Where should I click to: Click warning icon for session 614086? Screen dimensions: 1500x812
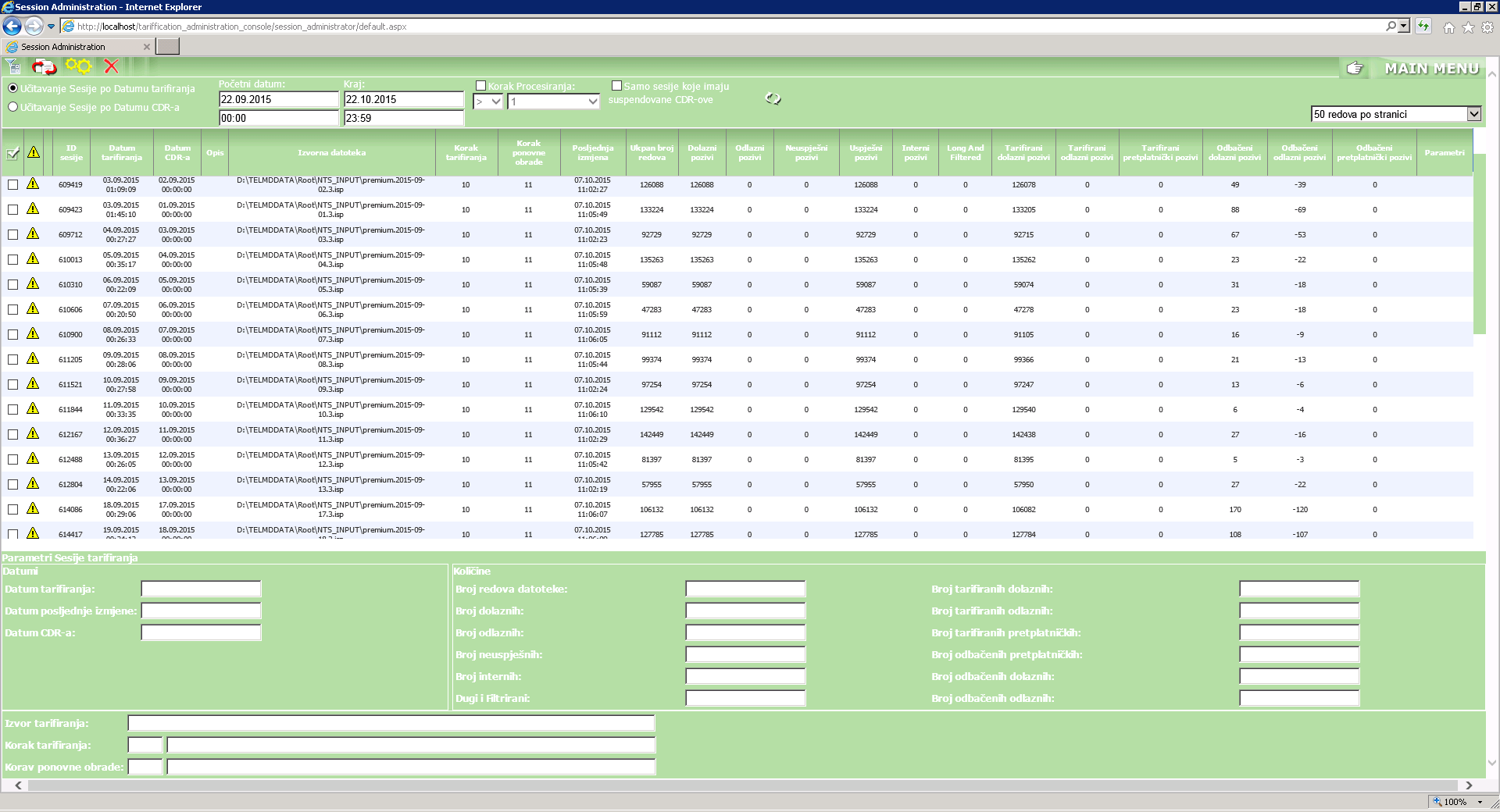[33, 508]
